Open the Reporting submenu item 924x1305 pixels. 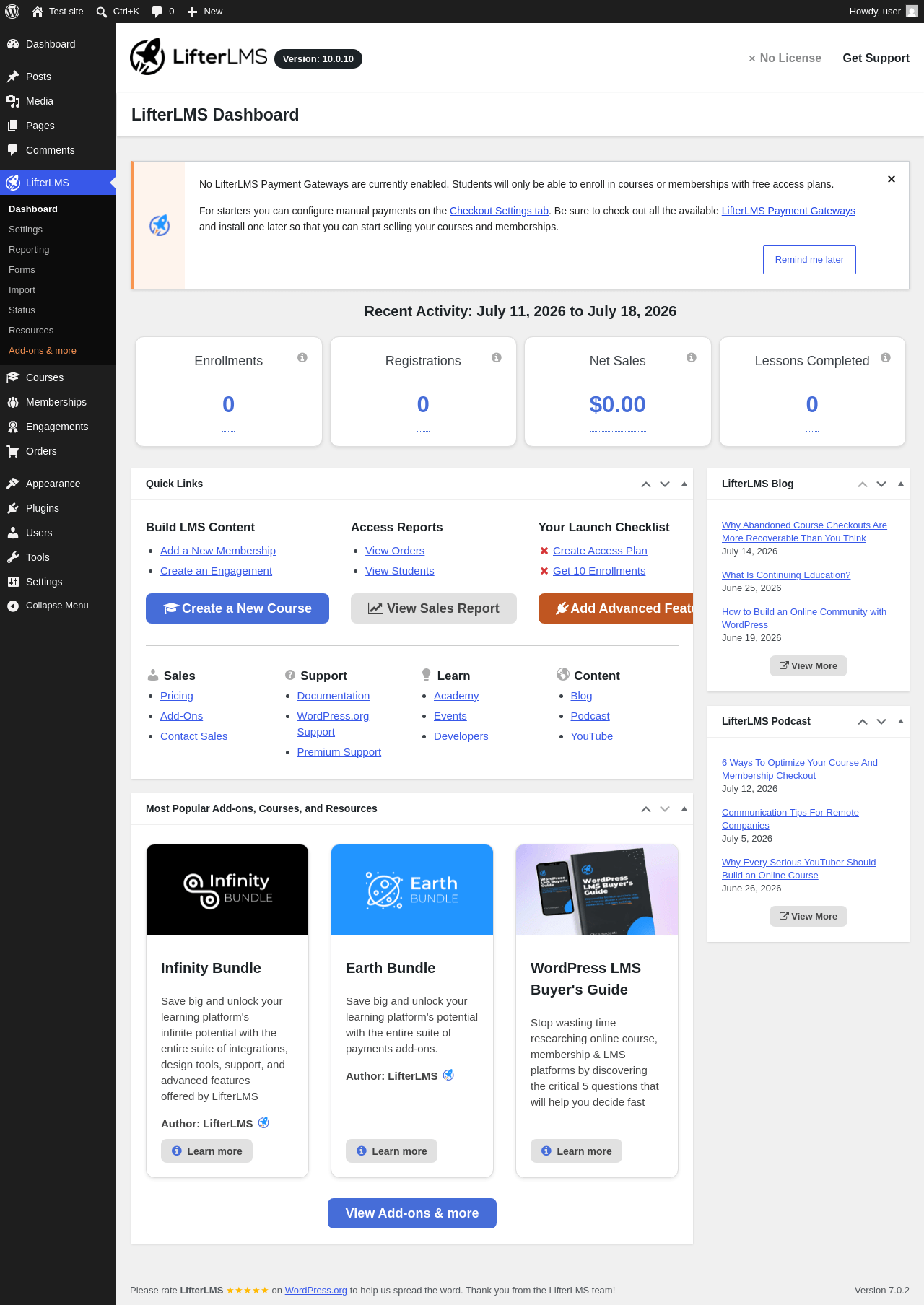point(29,250)
